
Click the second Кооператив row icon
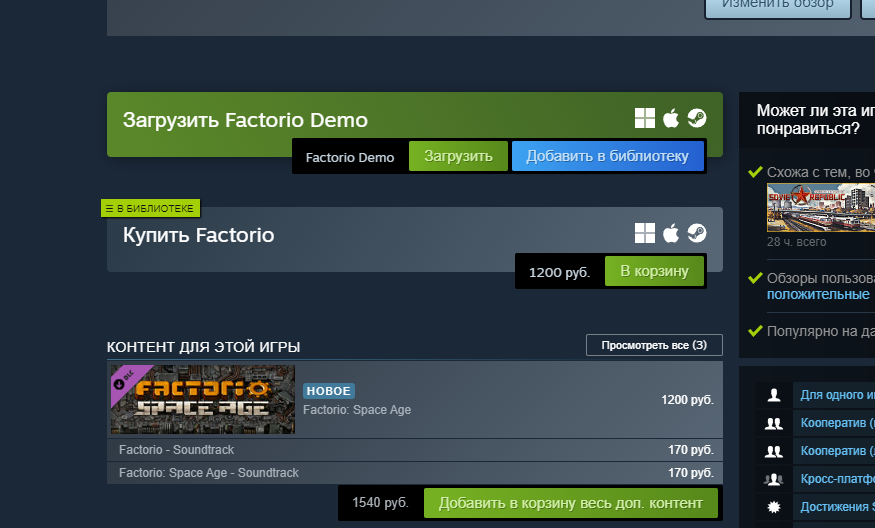(x=773, y=451)
